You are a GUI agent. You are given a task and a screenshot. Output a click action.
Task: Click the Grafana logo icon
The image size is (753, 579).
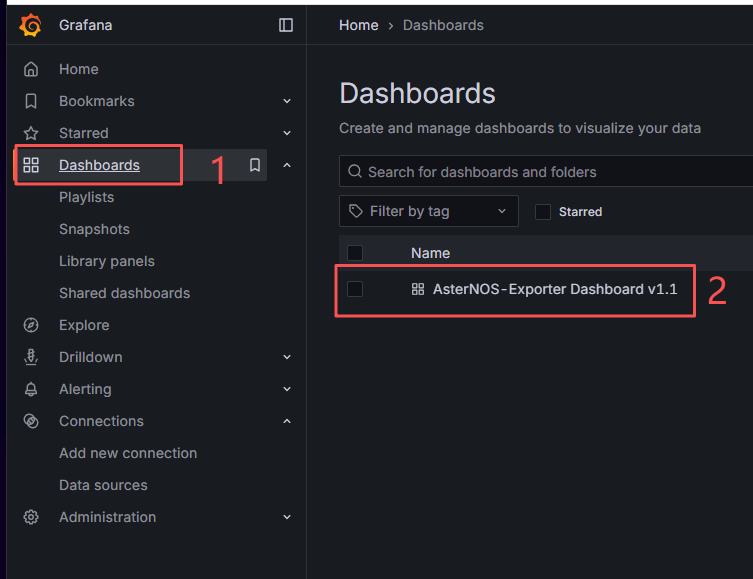[x=30, y=25]
